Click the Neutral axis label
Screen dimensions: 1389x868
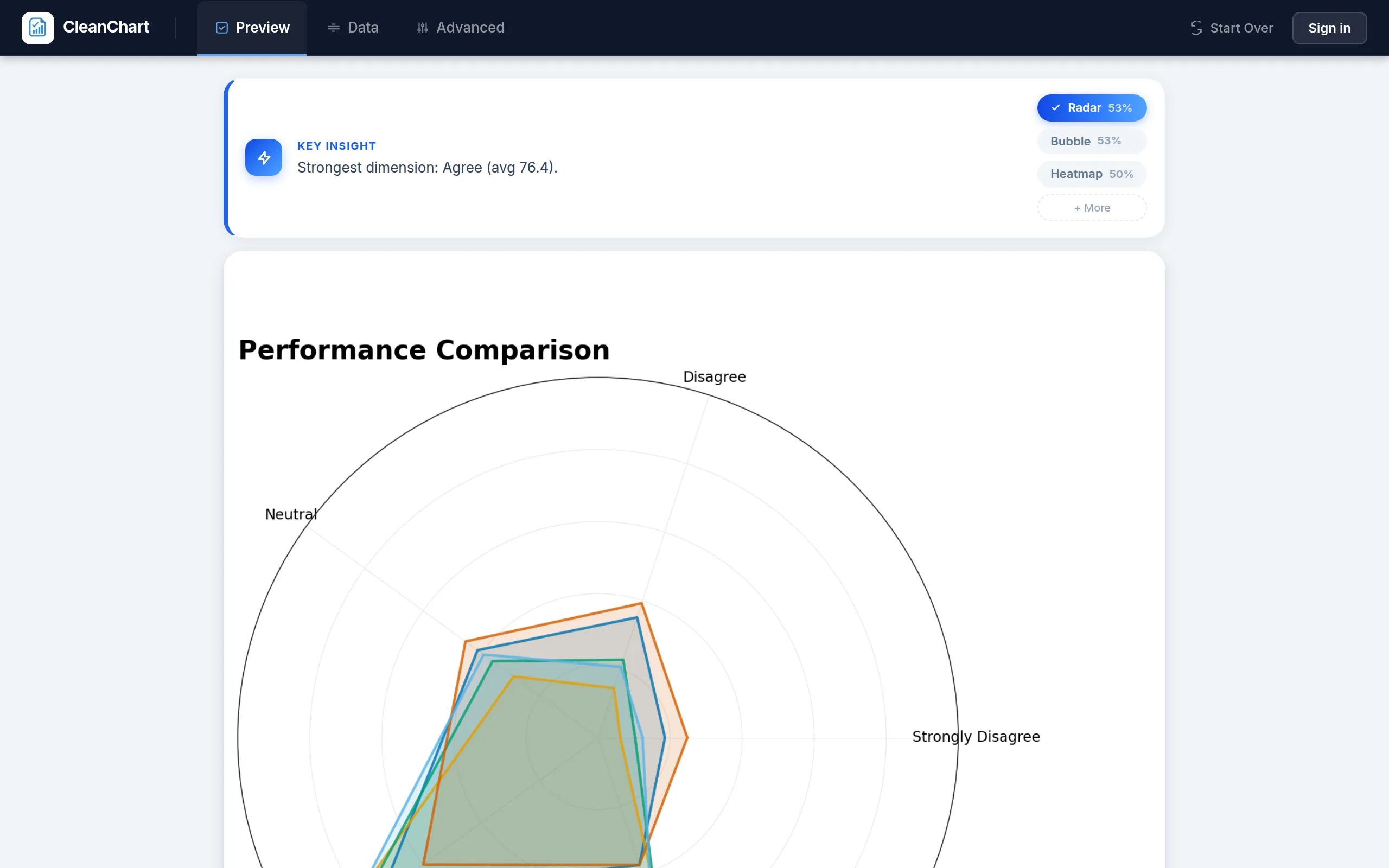point(291,514)
